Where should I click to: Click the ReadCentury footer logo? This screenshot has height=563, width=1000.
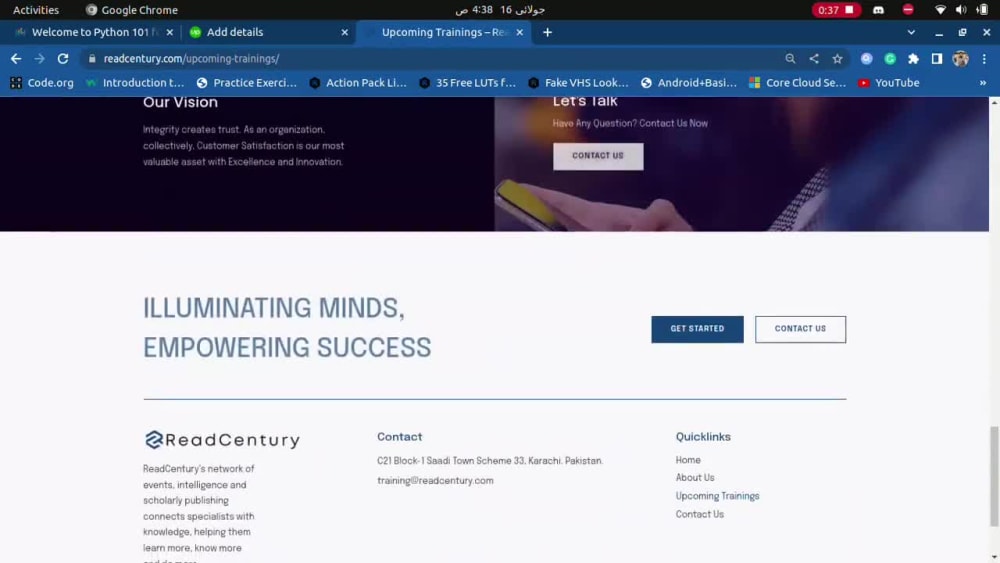coord(222,440)
